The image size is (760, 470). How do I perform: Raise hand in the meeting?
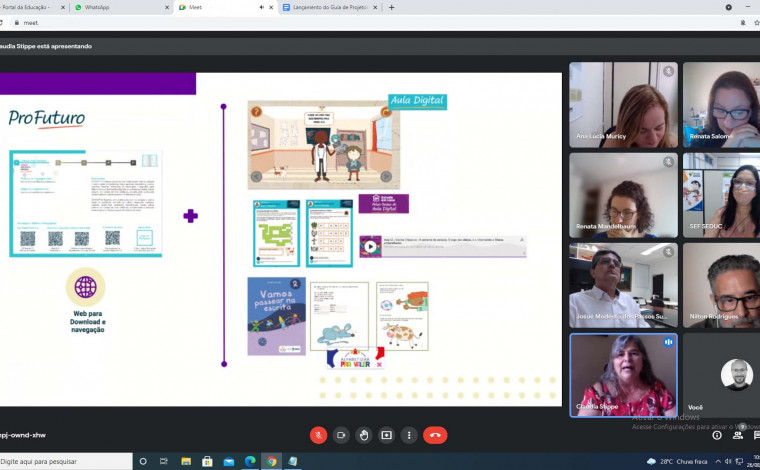[364, 435]
